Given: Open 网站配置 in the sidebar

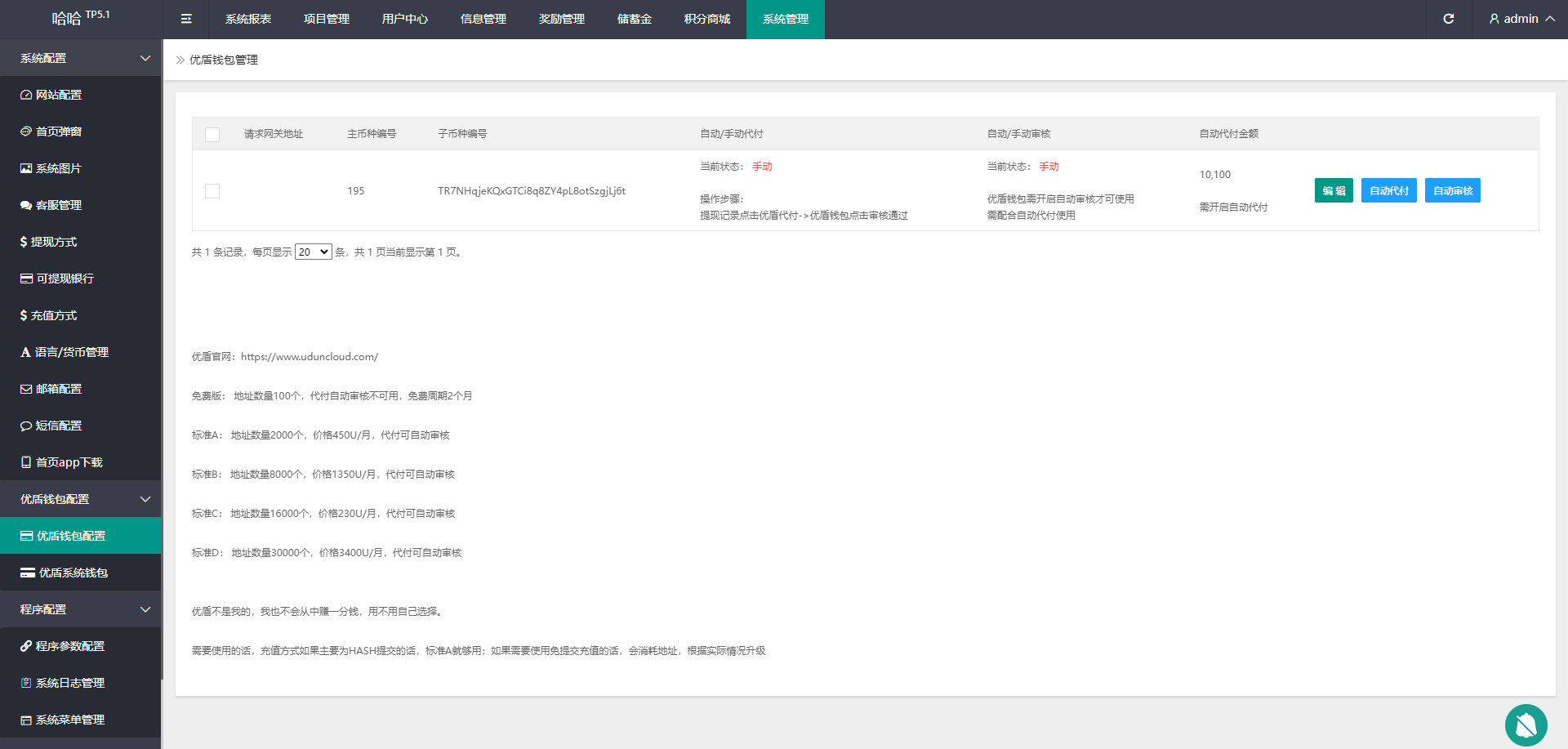Looking at the screenshot, I should tap(59, 95).
